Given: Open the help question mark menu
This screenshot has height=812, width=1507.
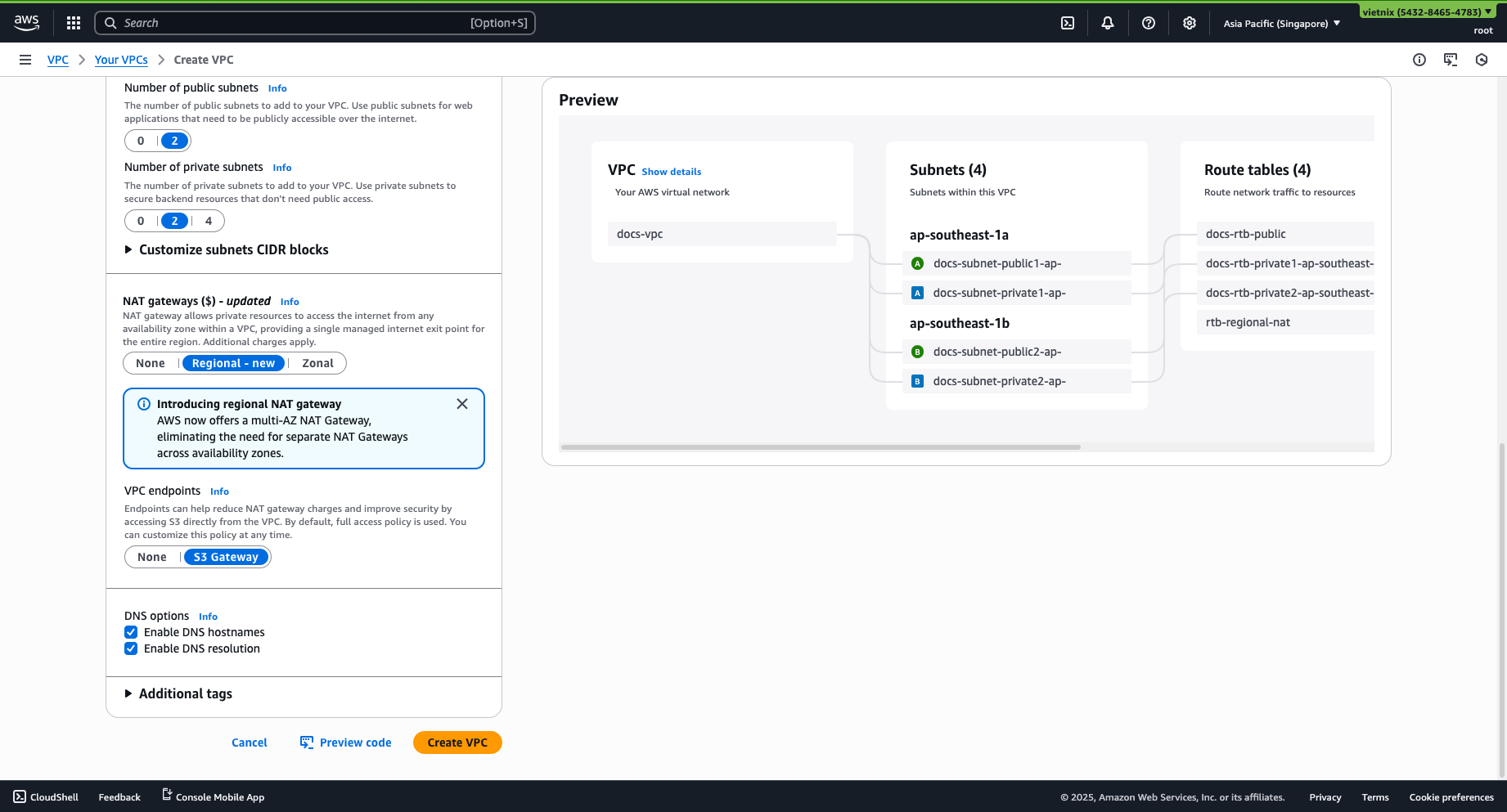Looking at the screenshot, I should click(x=1149, y=23).
